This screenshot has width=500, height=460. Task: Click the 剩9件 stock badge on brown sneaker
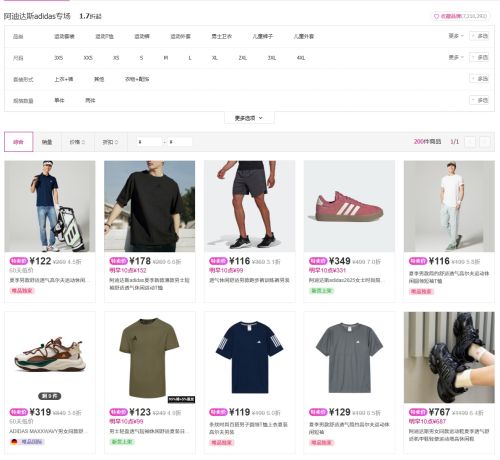pyautogui.click(x=50, y=396)
